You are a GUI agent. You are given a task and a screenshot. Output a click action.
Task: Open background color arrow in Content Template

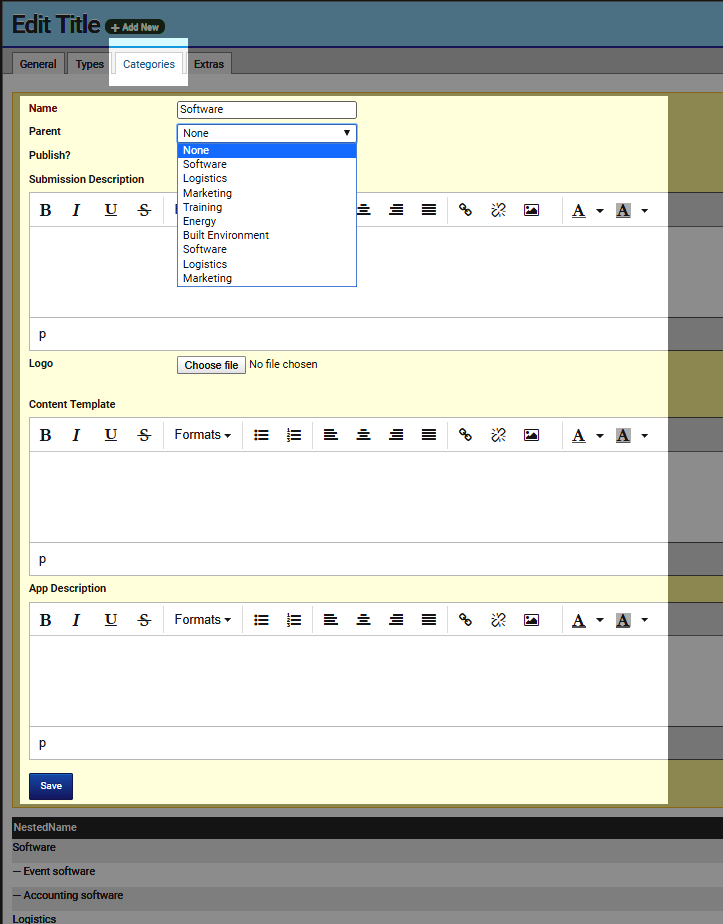click(x=645, y=435)
